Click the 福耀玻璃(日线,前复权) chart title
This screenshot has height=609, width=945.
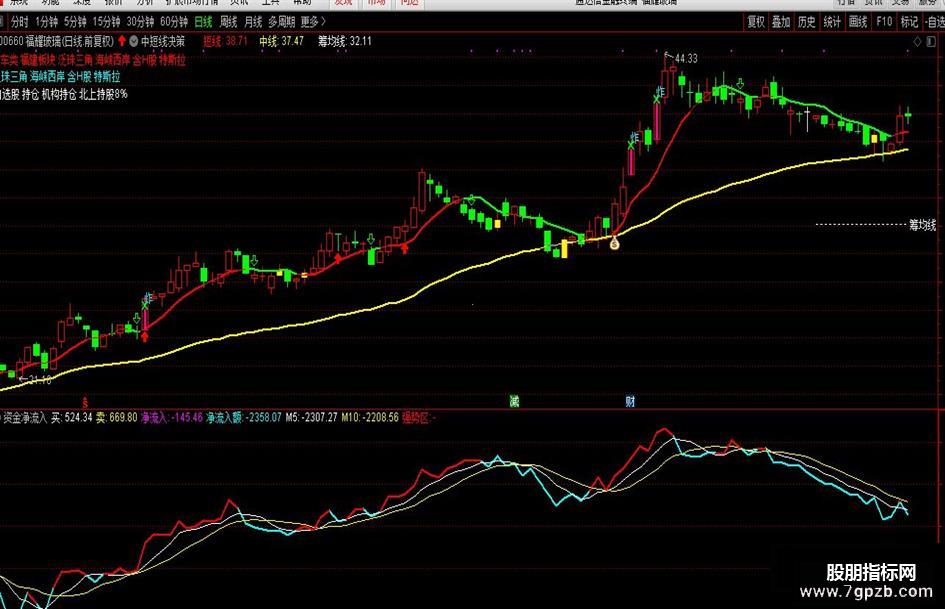pyautogui.click(x=70, y=41)
